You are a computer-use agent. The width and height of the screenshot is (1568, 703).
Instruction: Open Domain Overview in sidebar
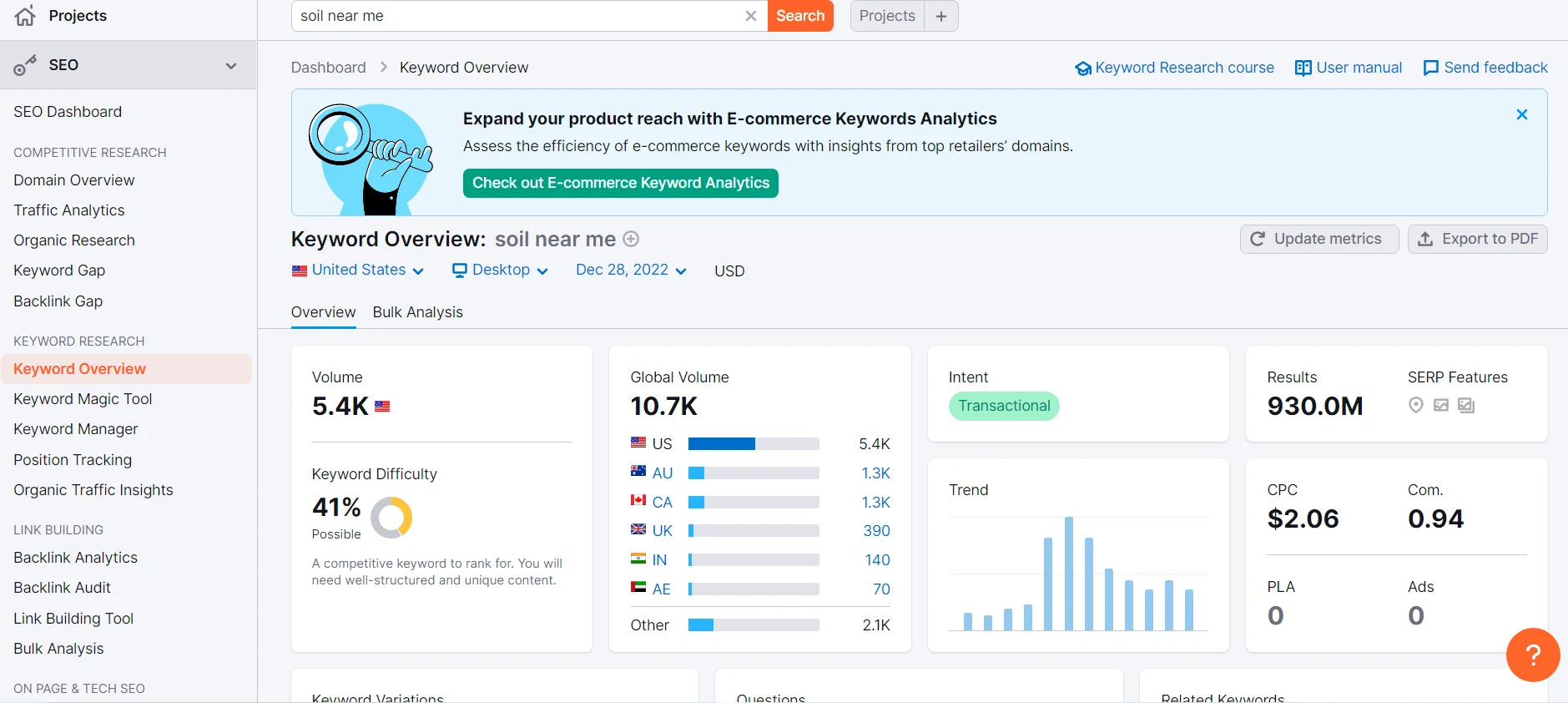pyautogui.click(x=73, y=180)
